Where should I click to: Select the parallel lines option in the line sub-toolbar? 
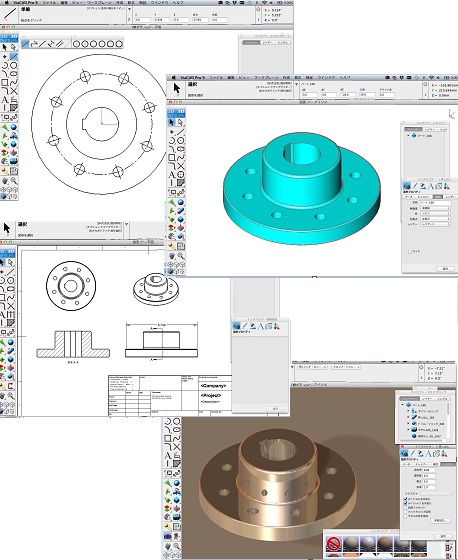coord(60,44)
